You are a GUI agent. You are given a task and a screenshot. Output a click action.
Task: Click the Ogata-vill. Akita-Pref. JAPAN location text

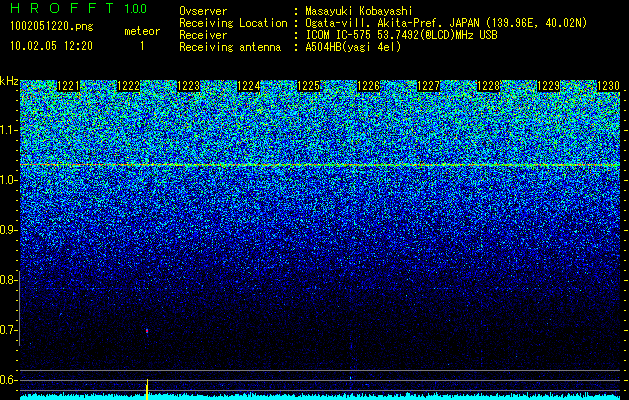[446, 23]
